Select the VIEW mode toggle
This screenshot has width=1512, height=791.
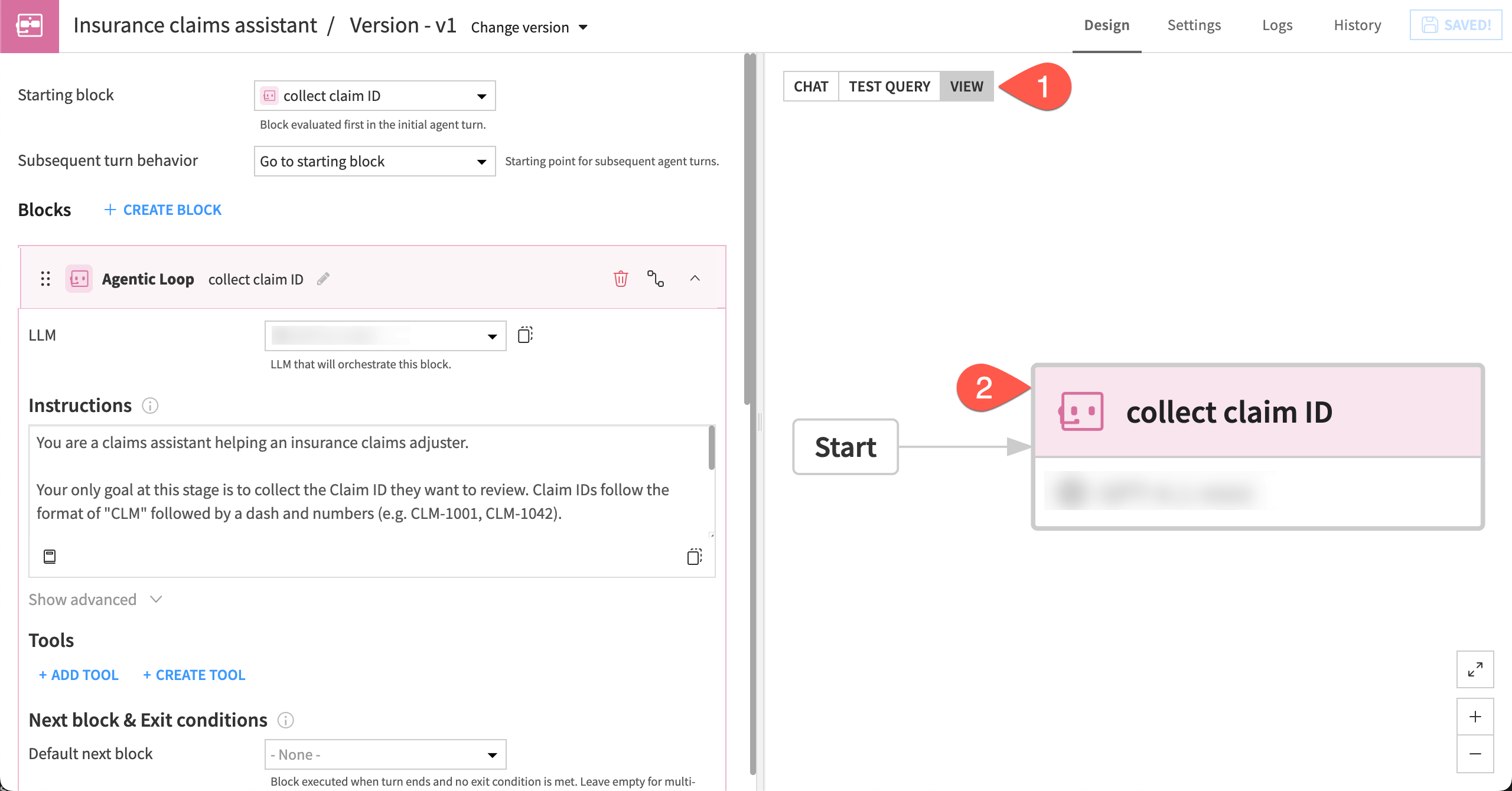966,86
